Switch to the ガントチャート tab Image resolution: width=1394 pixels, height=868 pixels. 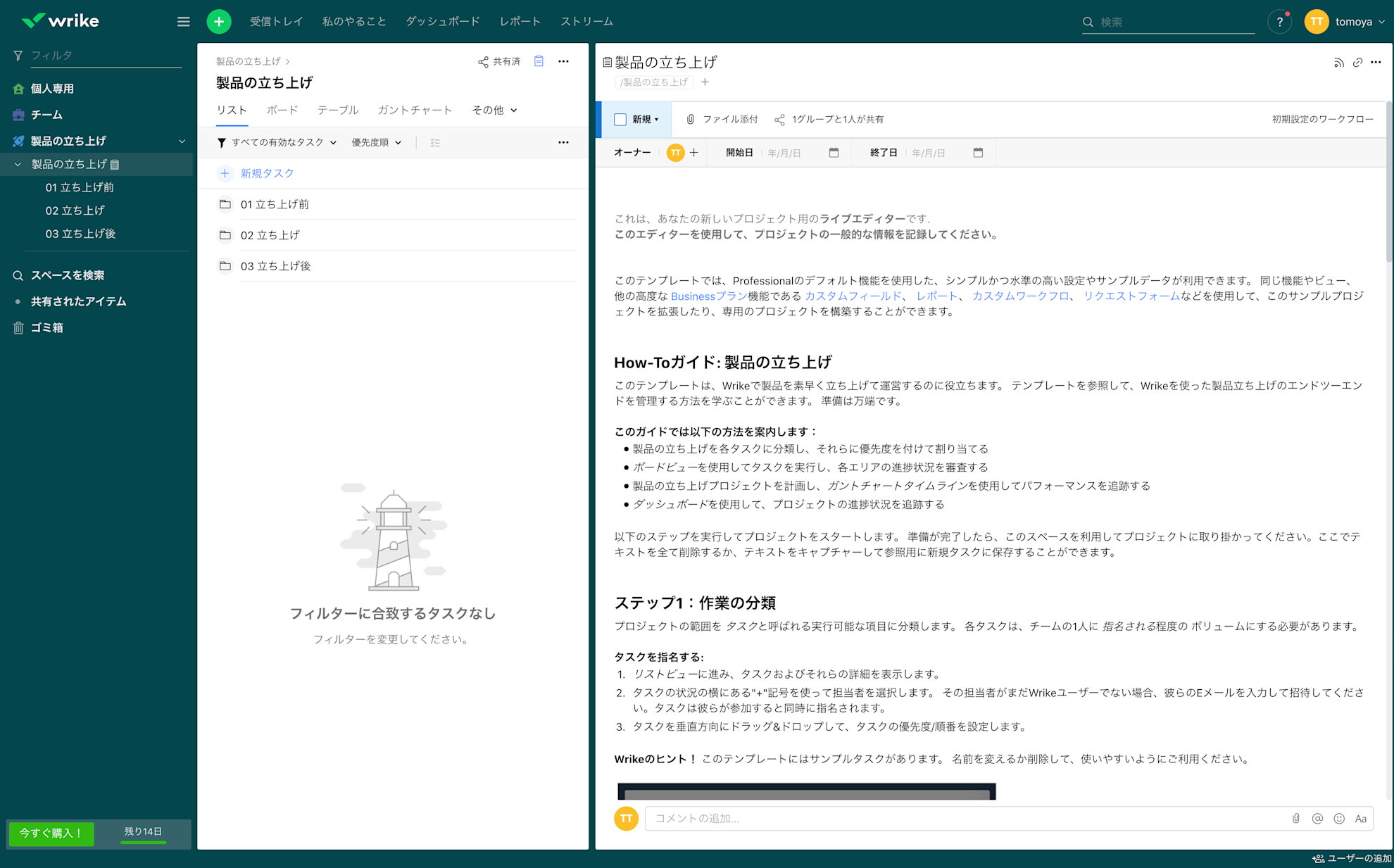(415, 110)
